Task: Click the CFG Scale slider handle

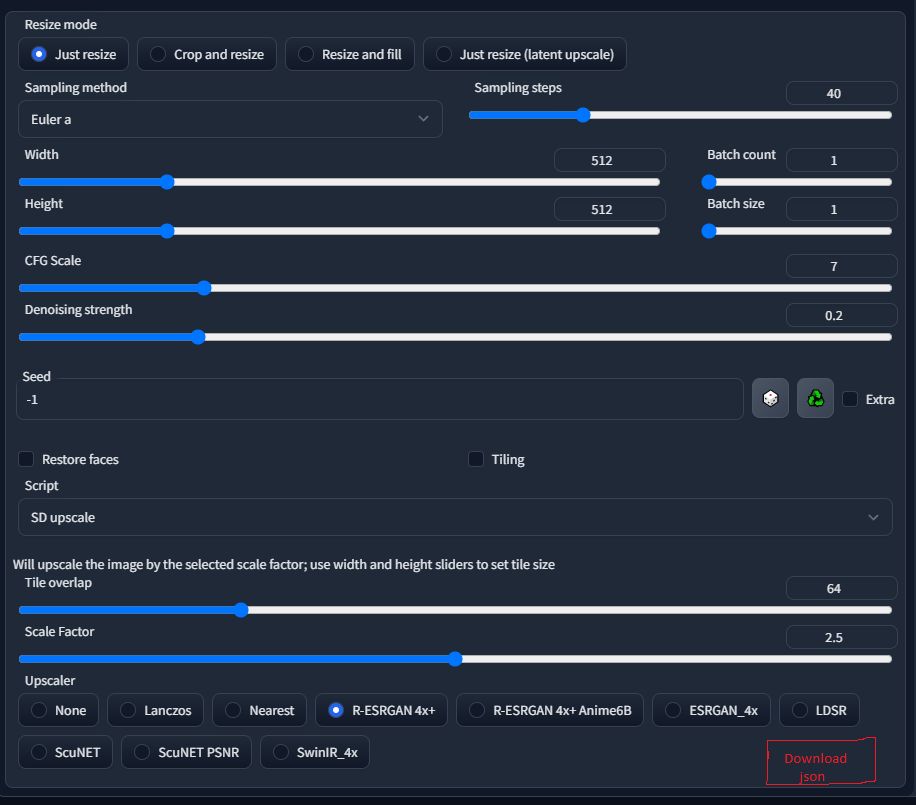Action: click(204, 287)
